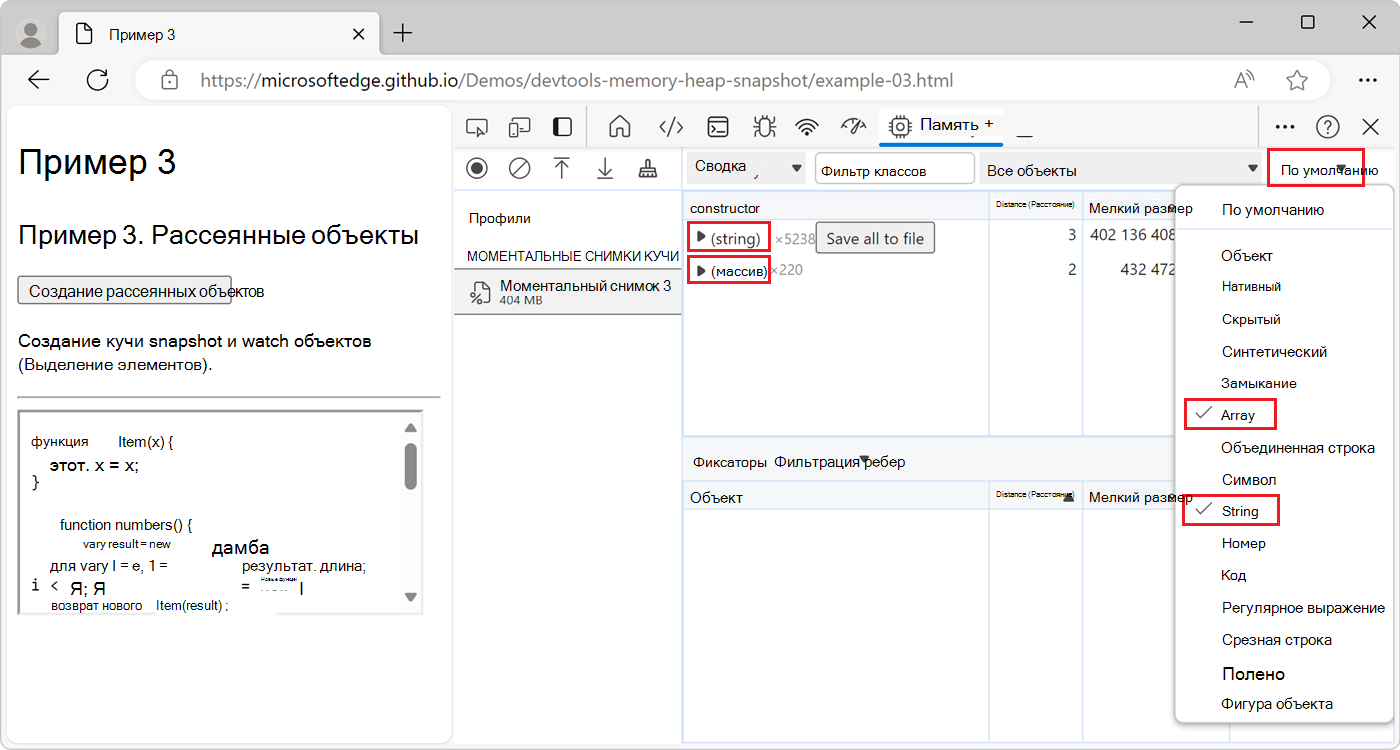Screen dimensions: 1400x750
Task: Open the Elements tool icon
Action: [x=671, y=127]
